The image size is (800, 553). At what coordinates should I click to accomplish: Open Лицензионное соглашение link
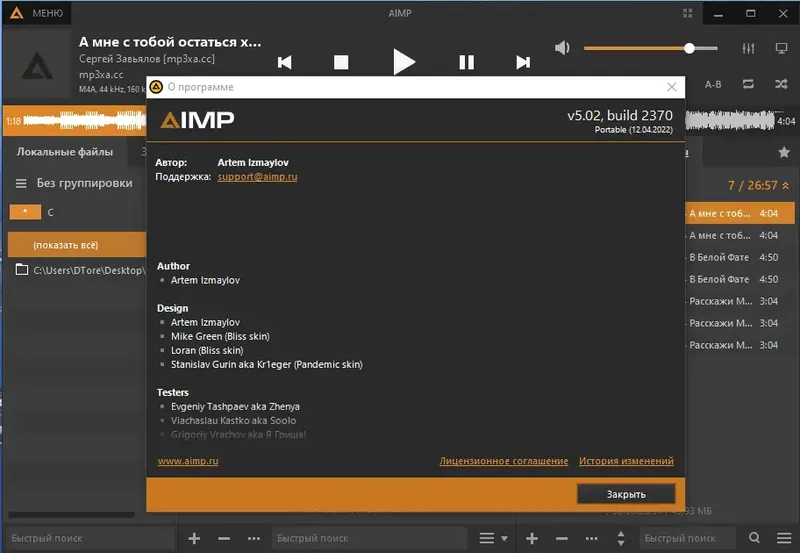tap(504, 461)
